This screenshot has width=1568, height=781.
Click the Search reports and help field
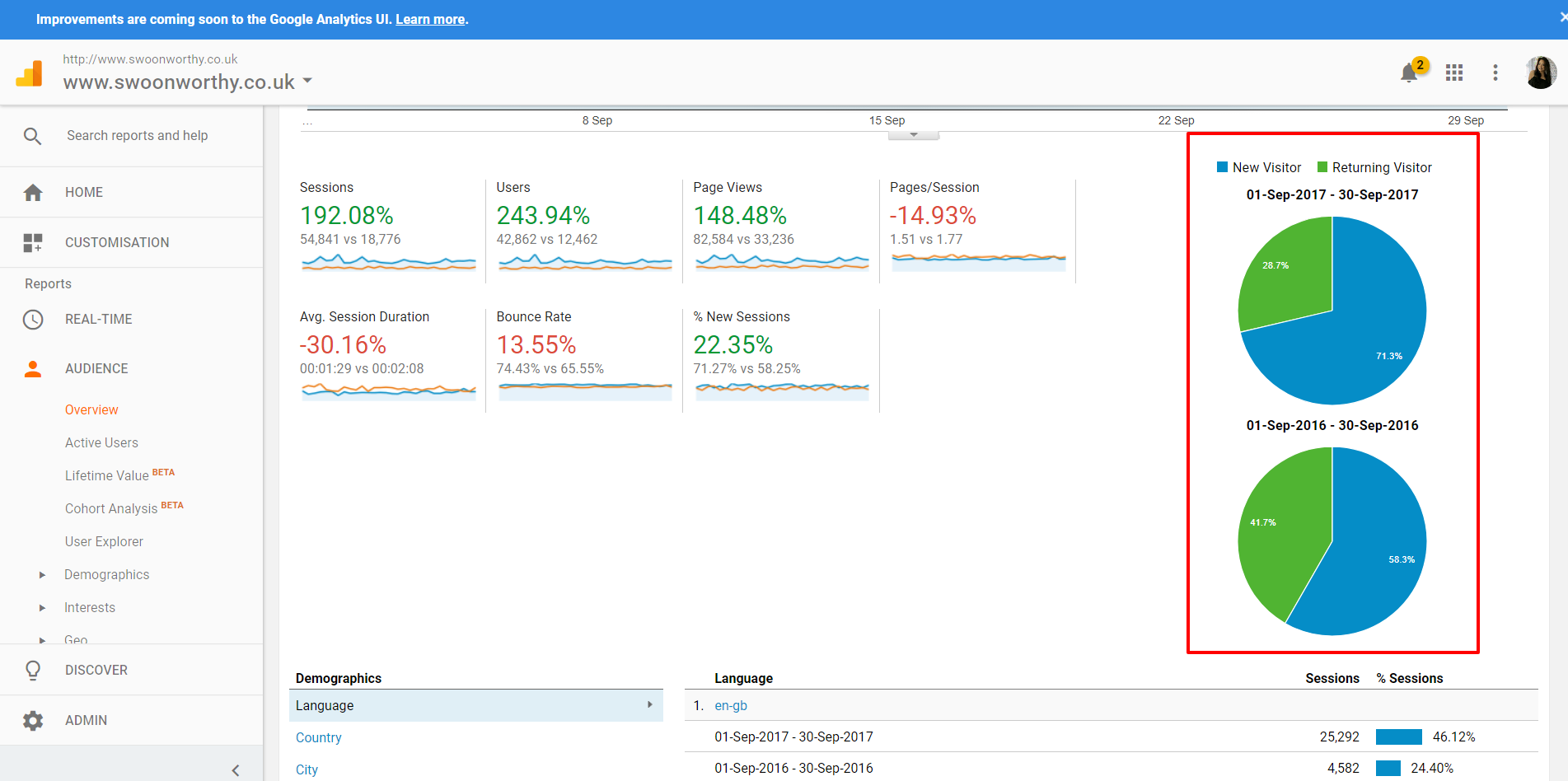[137, 136]
